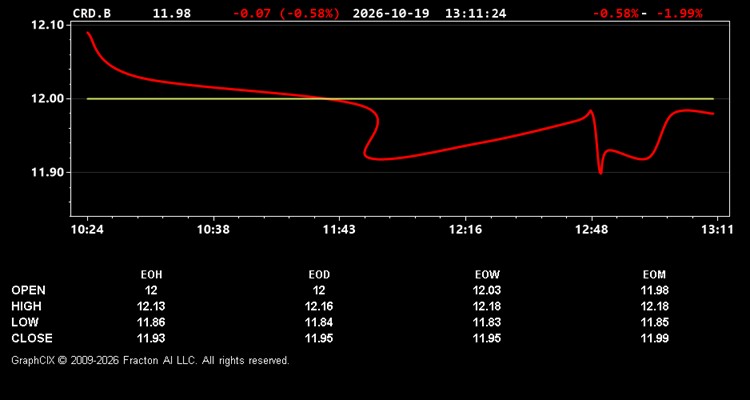750x400 pixels.
Task: Click the red price line's lowest dip
Action: [600, 172]
